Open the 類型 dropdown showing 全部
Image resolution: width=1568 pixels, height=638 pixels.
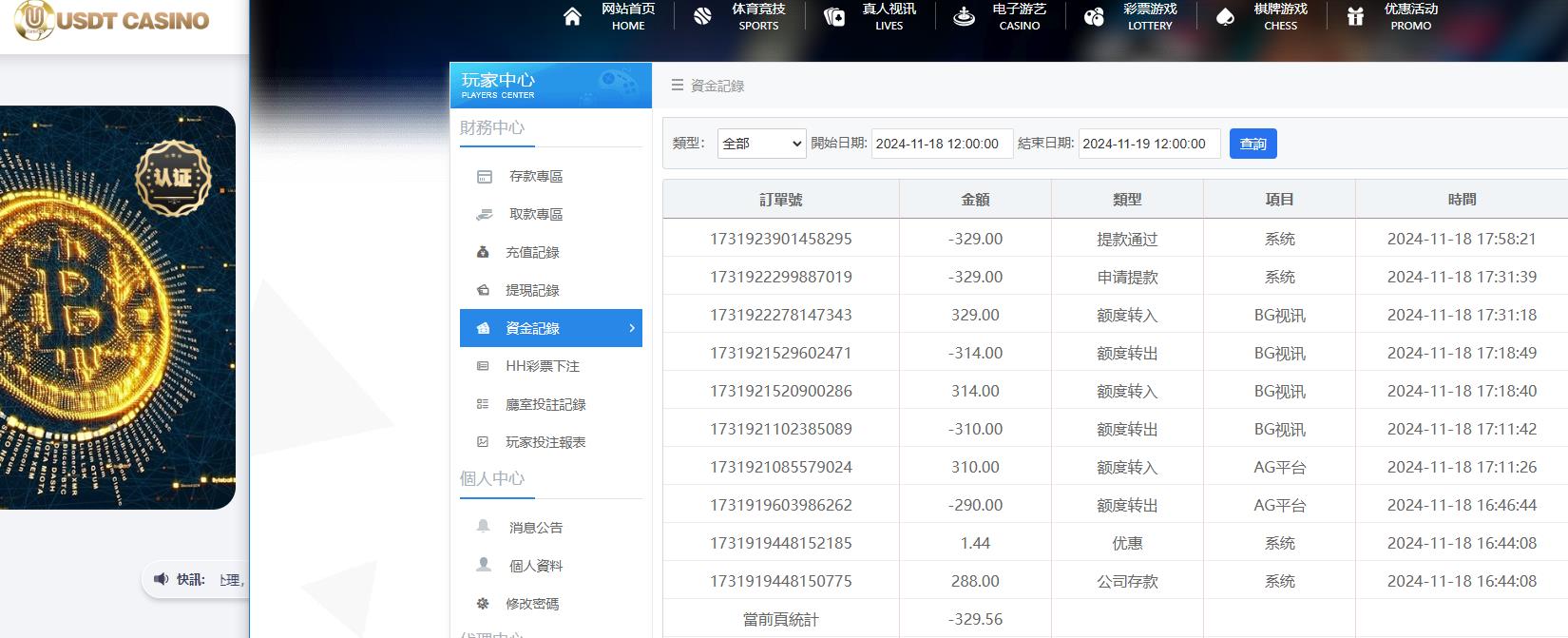pyautogui.click(x=761, y=144)
